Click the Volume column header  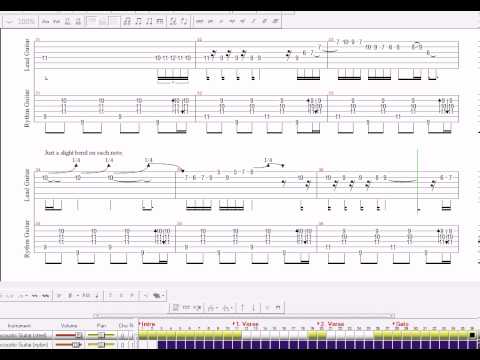pyautogui.click(x=69, y=325)
